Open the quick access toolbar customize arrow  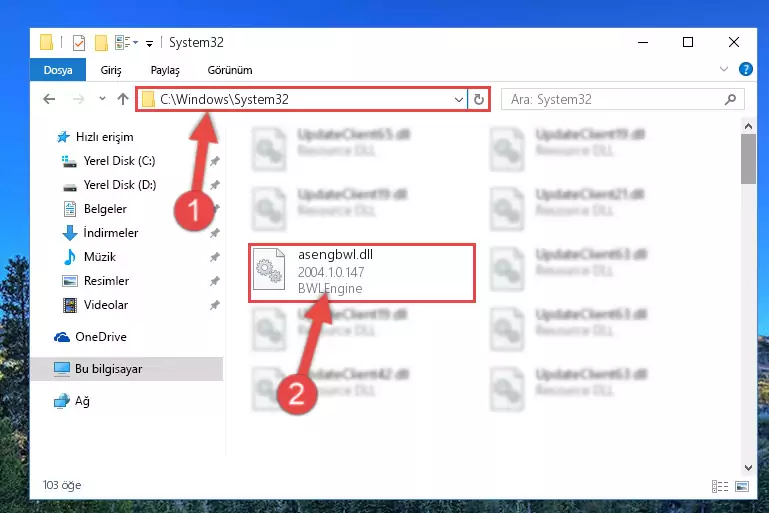(149, 44)
